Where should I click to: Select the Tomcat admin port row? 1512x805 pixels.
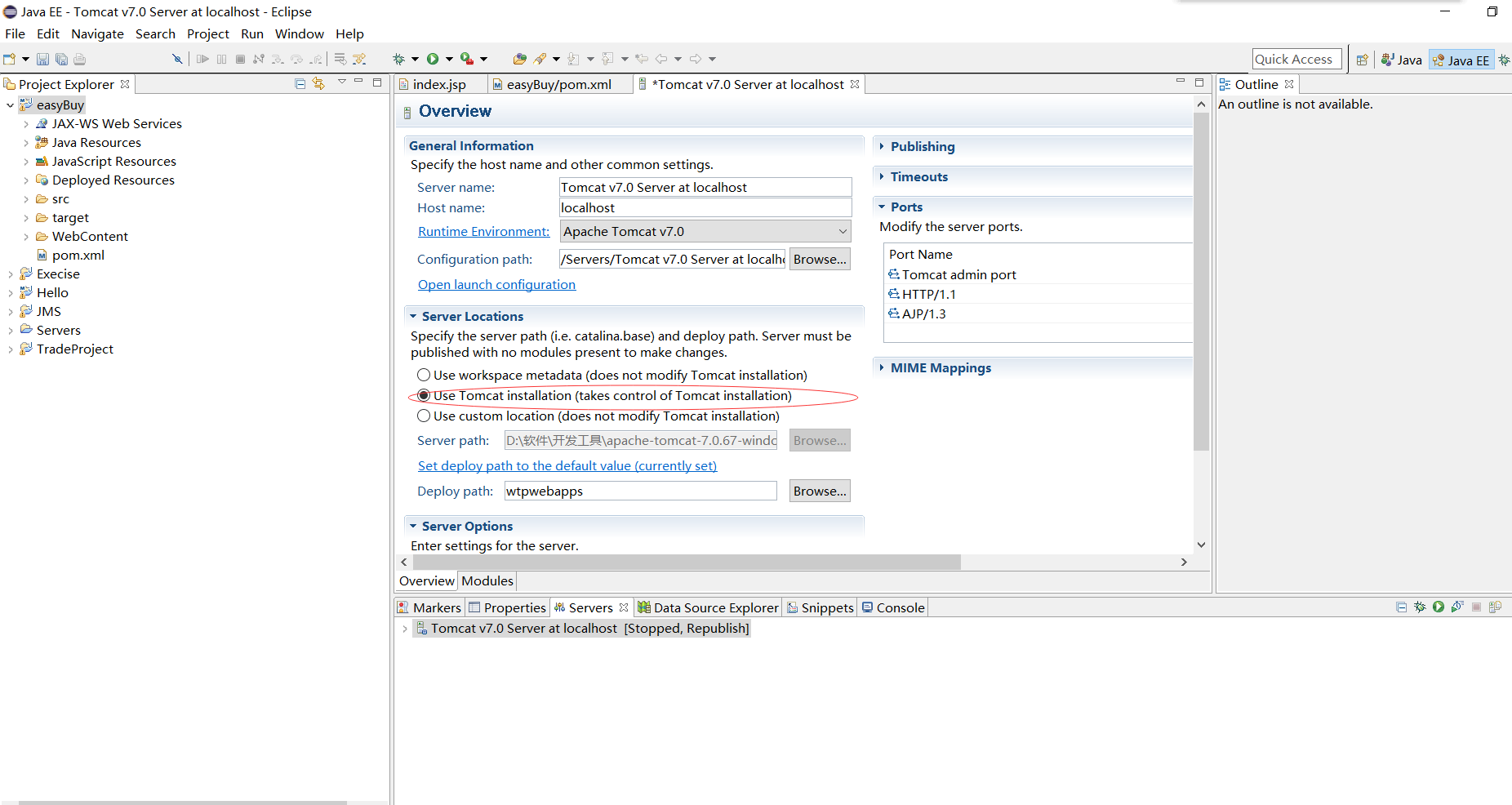click(1038, 274)
